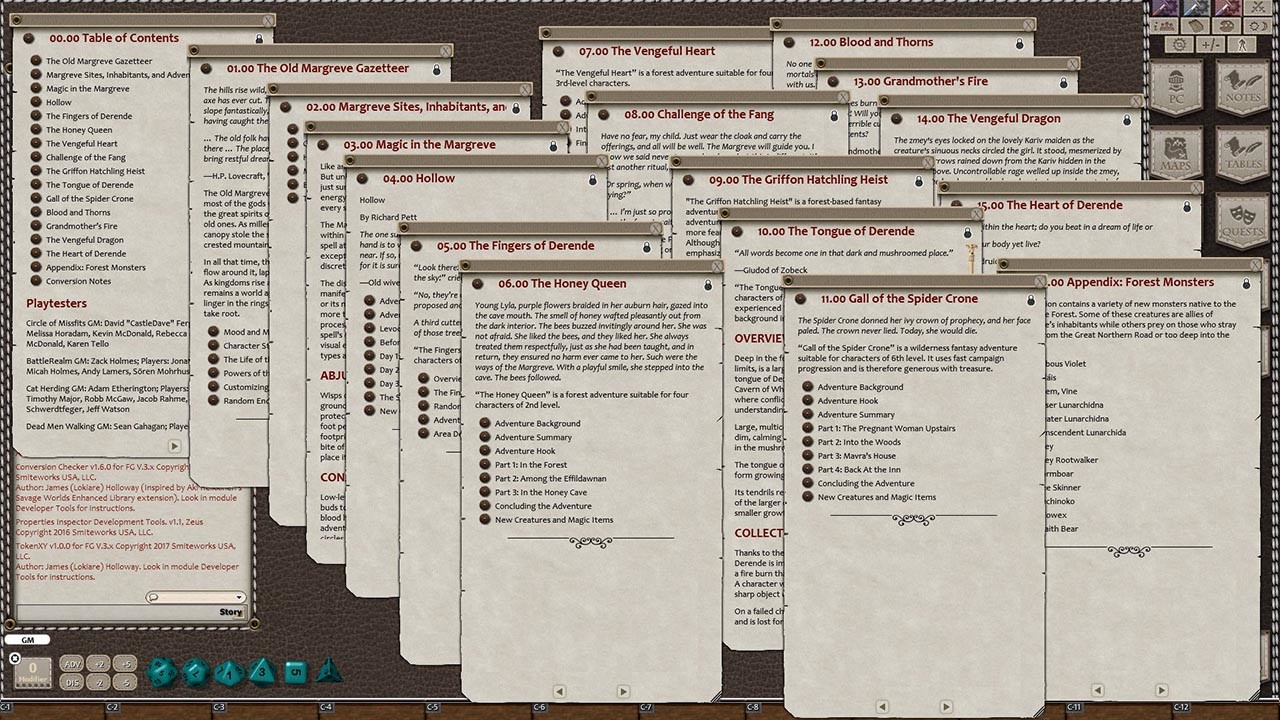Expand Adventure Background in Gall of the Spider Crone
The height and width of the screenshot is (720, 1280).
(862, 387)
